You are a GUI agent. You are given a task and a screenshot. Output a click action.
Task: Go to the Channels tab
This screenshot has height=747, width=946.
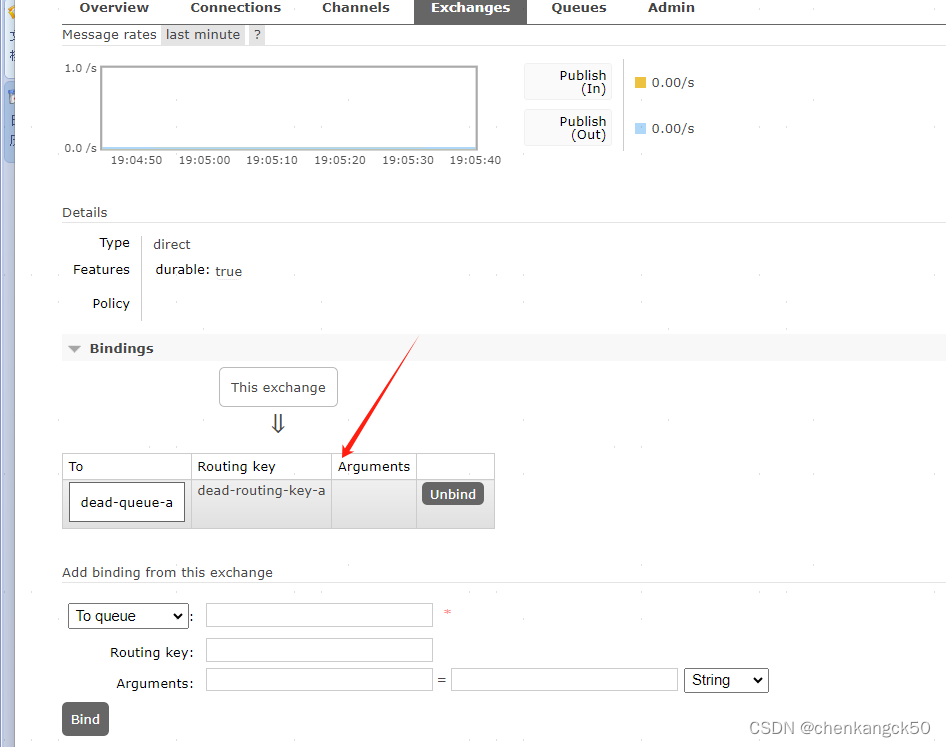click(x=355, y=8)
